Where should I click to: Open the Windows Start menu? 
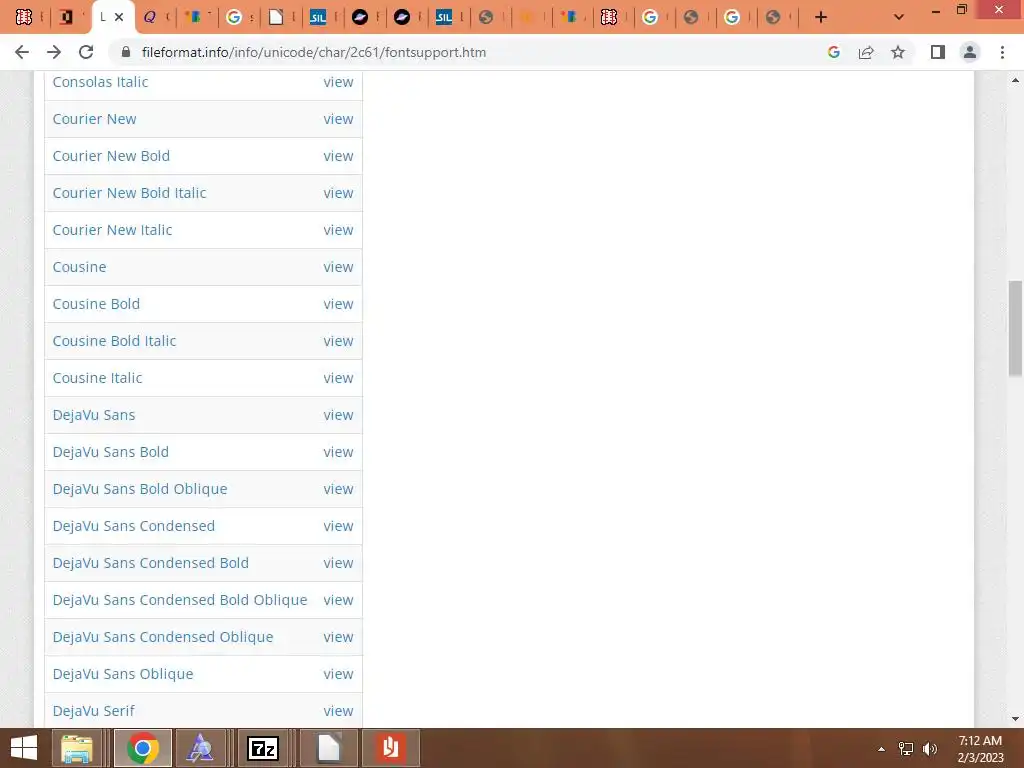24,748
